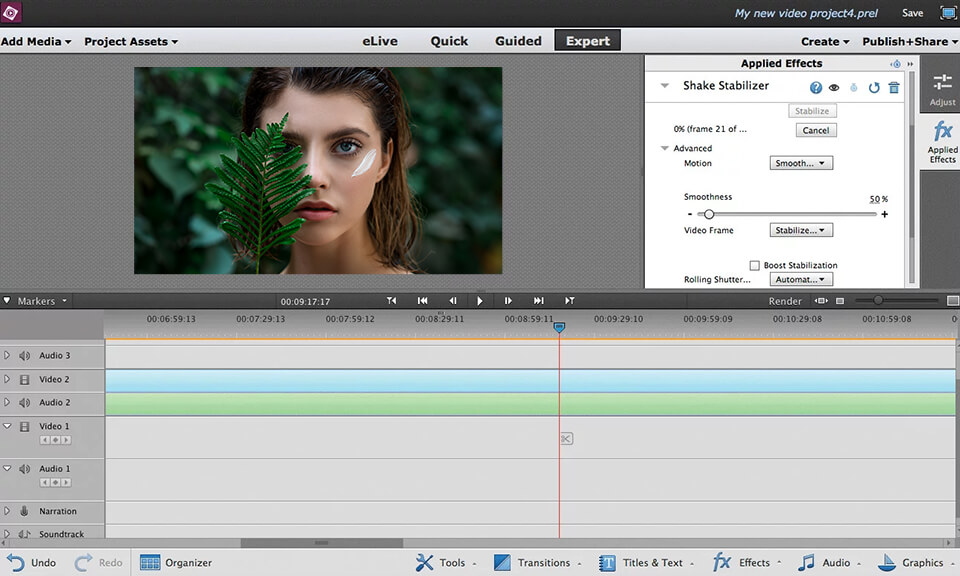Screen dimensions: 960x576
Task: Delete the Shake Stabilizer effect with the trash icon
Action: (894, 87)
